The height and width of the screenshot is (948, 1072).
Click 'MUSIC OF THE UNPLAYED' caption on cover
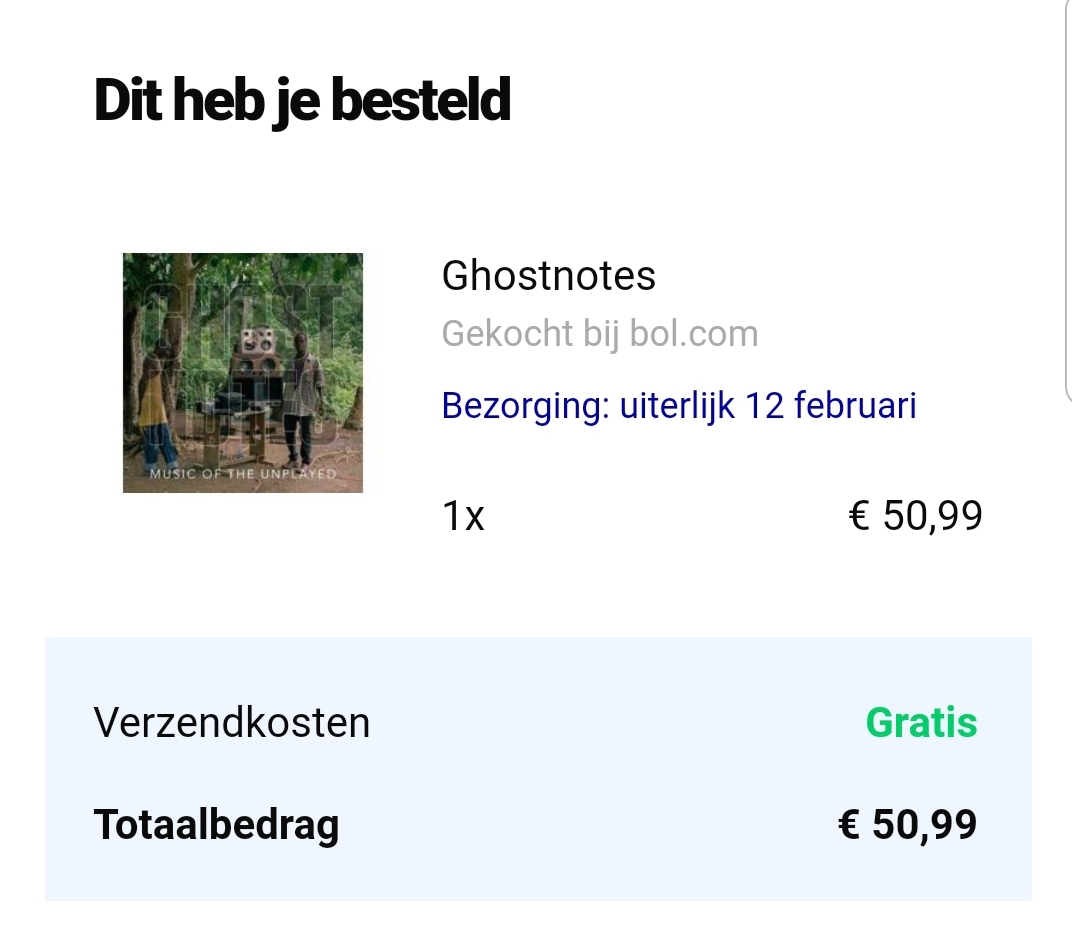243,474
